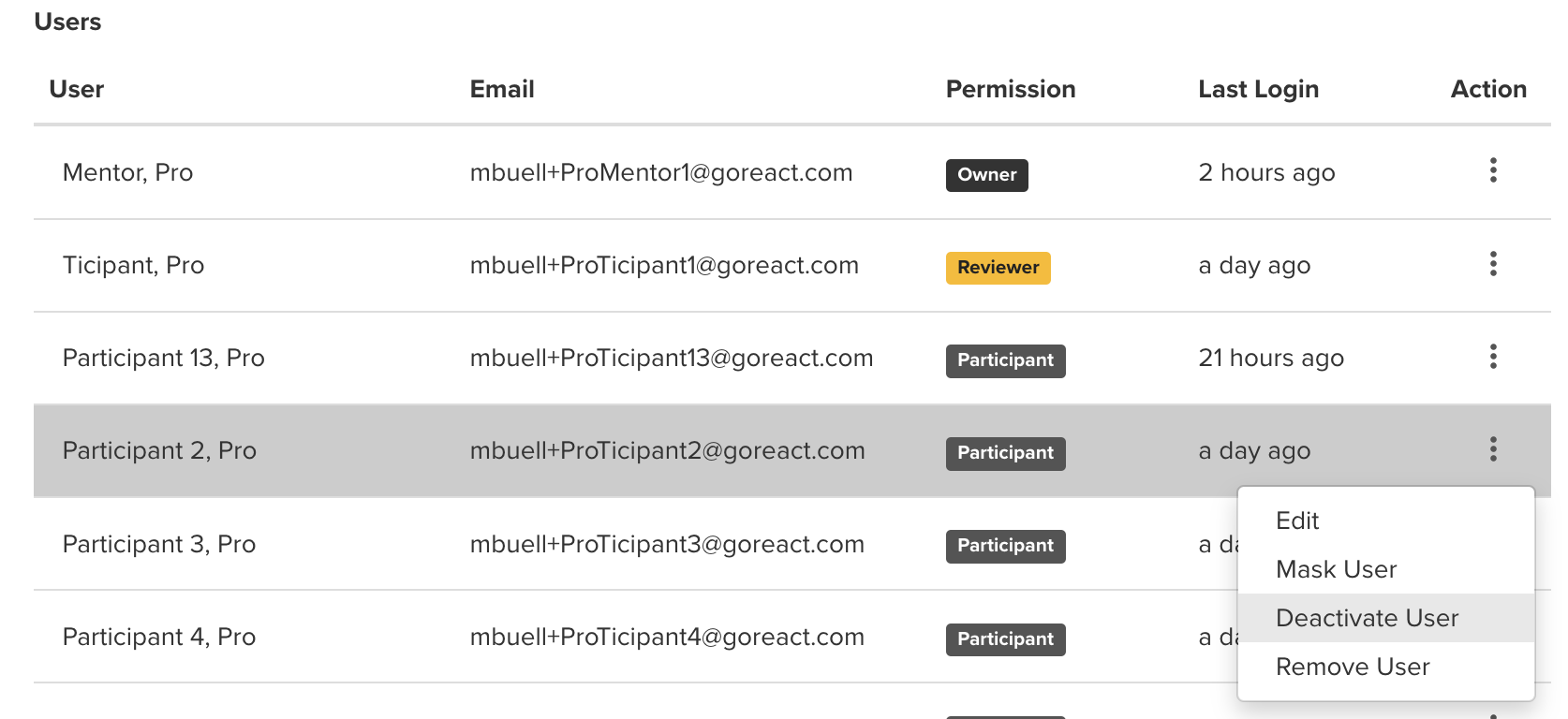Open three-dot menu for Ticipant, Pro
The height and width of the screenshot is (719, 1568).
pos(1493,263)
